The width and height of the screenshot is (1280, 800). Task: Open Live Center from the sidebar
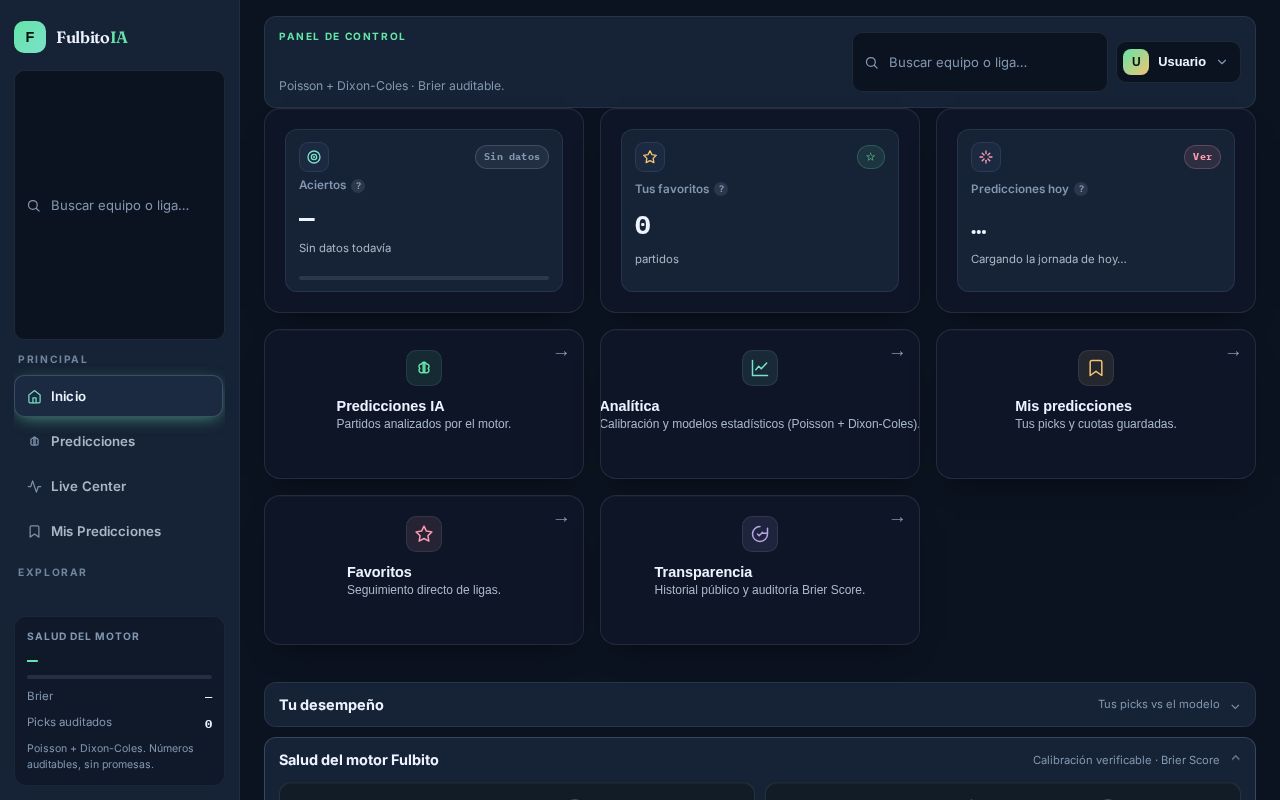118,486
